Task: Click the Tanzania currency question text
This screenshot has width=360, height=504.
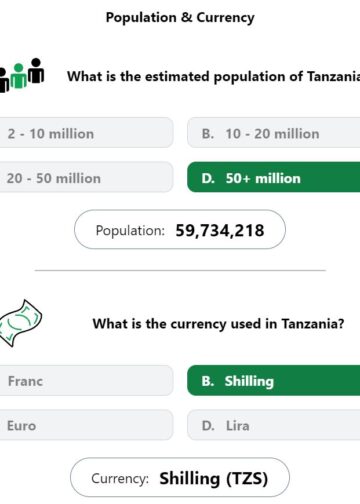Action: (218, 324)
